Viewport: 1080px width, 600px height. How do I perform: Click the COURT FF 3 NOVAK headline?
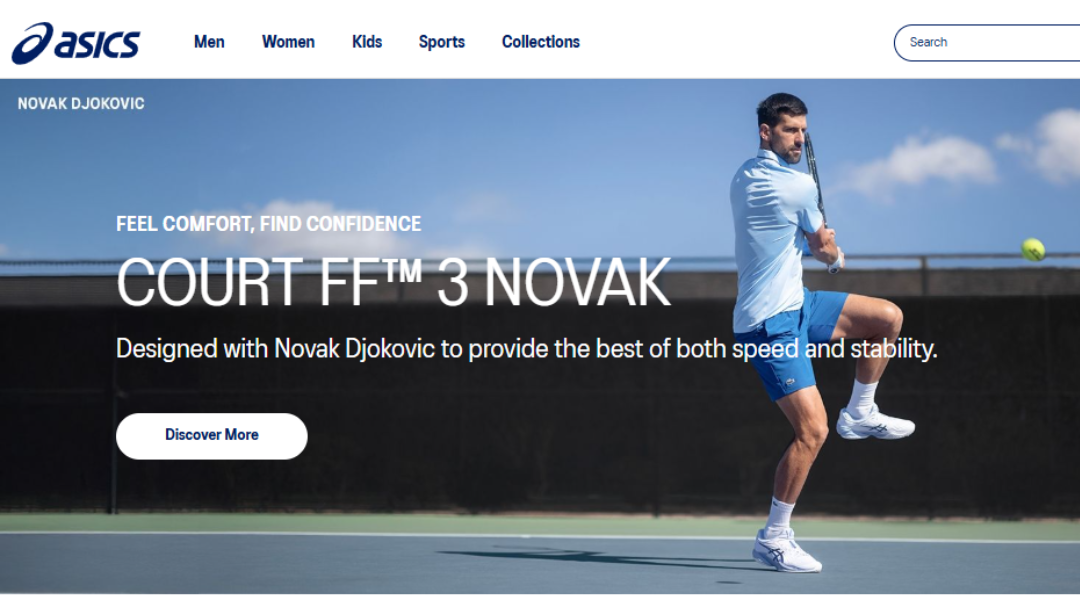pyautogui.click(x=393, y=282)
